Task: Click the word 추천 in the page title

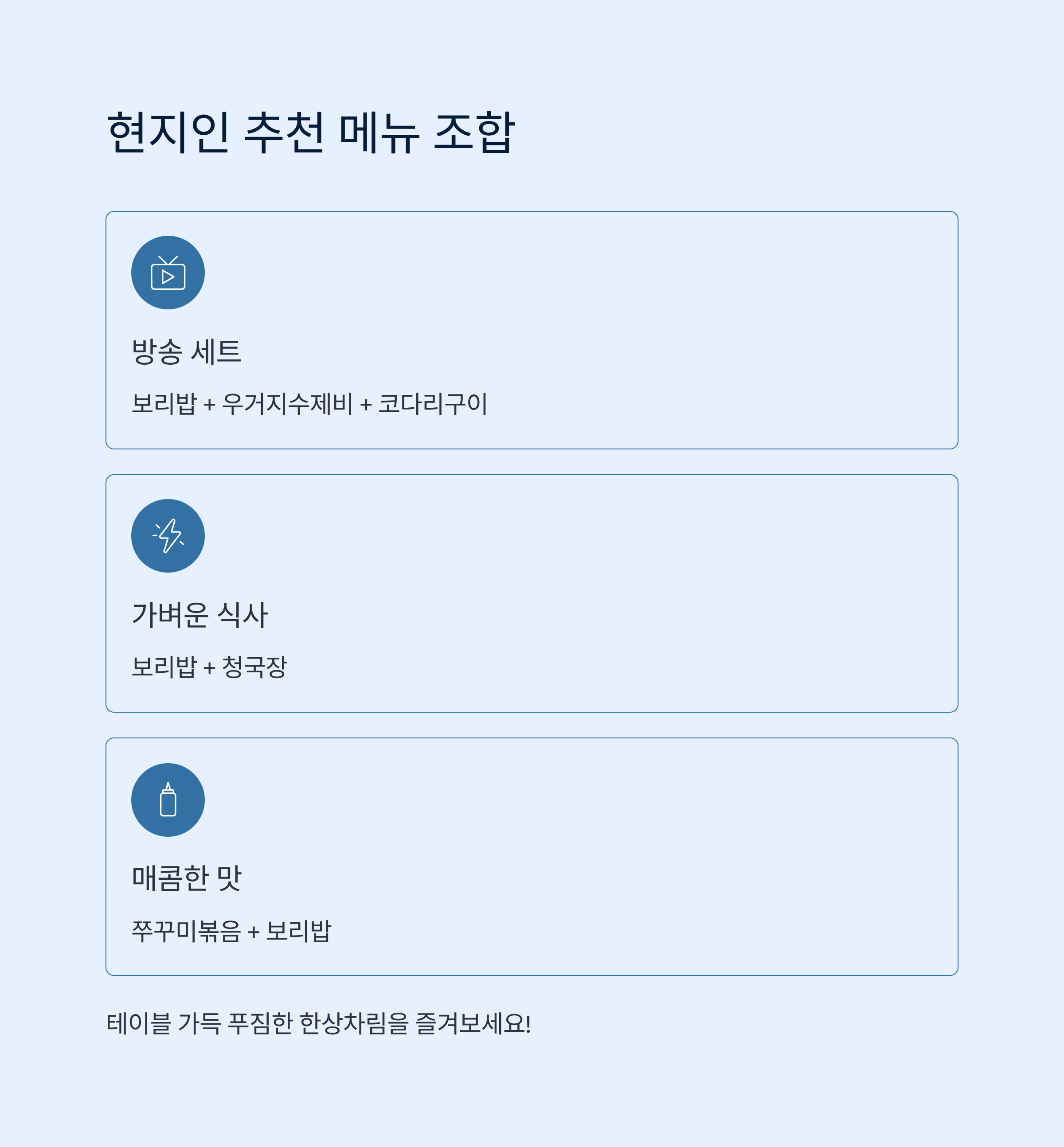Action: [285, 133]
